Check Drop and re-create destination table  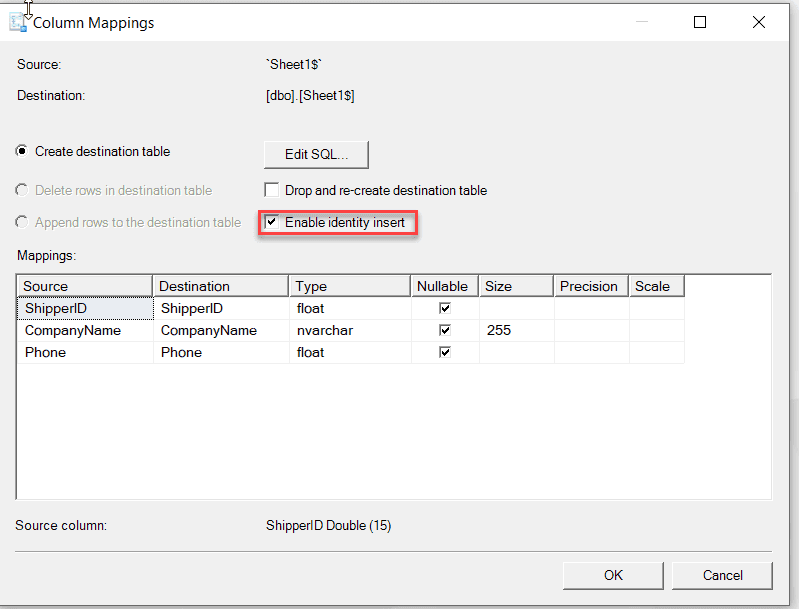[x=271, y=190]
